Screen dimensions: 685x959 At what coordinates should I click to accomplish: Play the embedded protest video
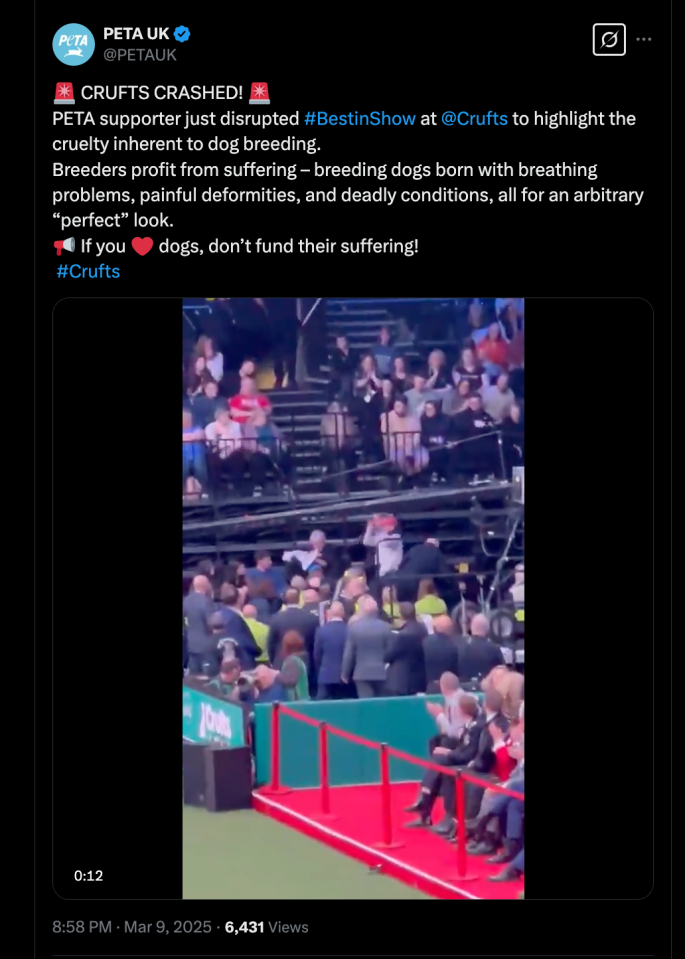tap(353, 598)
